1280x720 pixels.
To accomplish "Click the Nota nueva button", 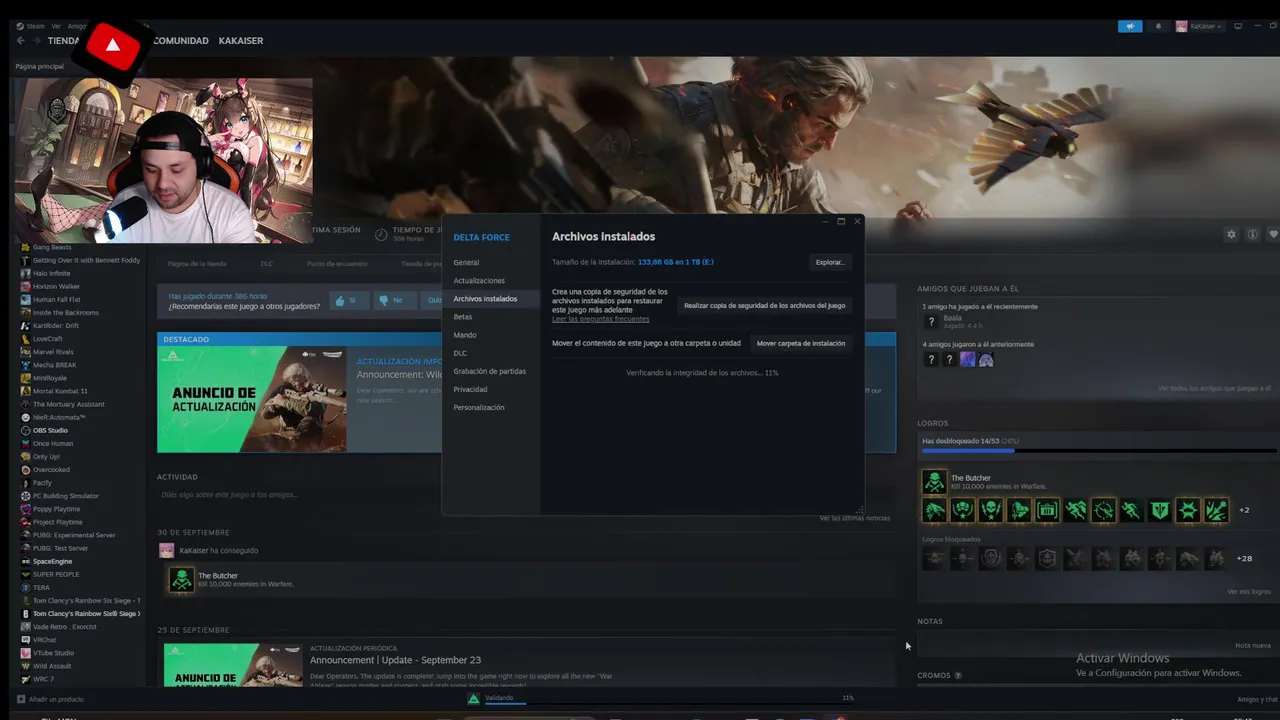I will tap(1252, 645).
